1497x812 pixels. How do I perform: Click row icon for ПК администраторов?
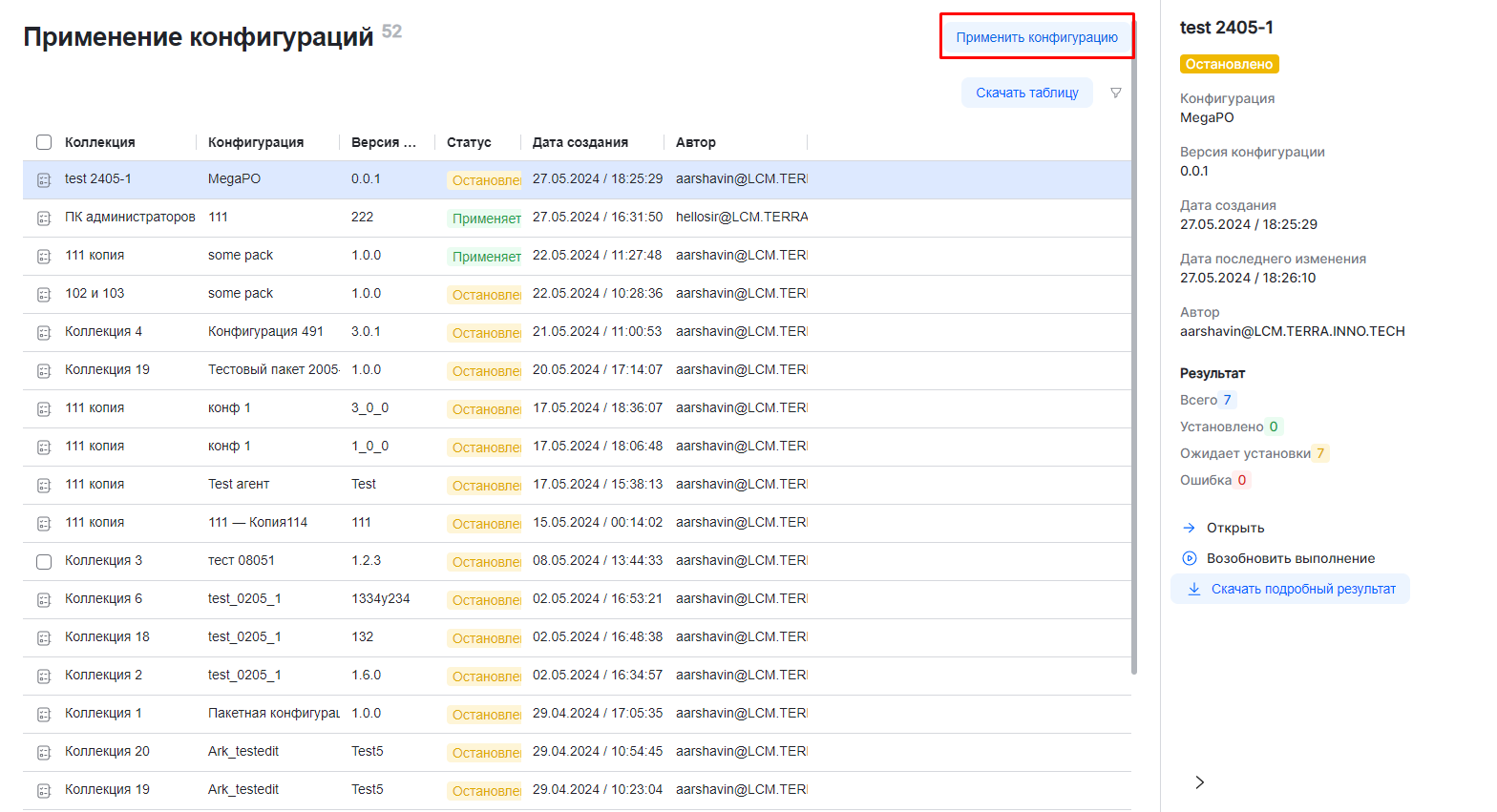coord(44,219)
